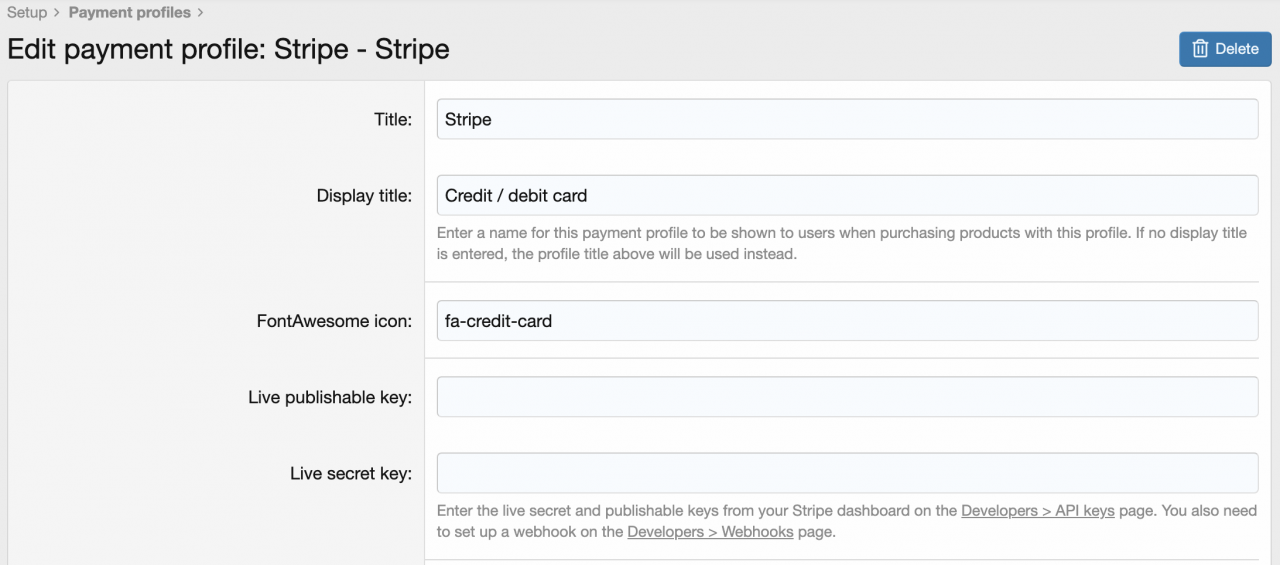The image size is (1280, 565).
Task: Open the Developers > API keys link
Action: tap(1037, 511)
